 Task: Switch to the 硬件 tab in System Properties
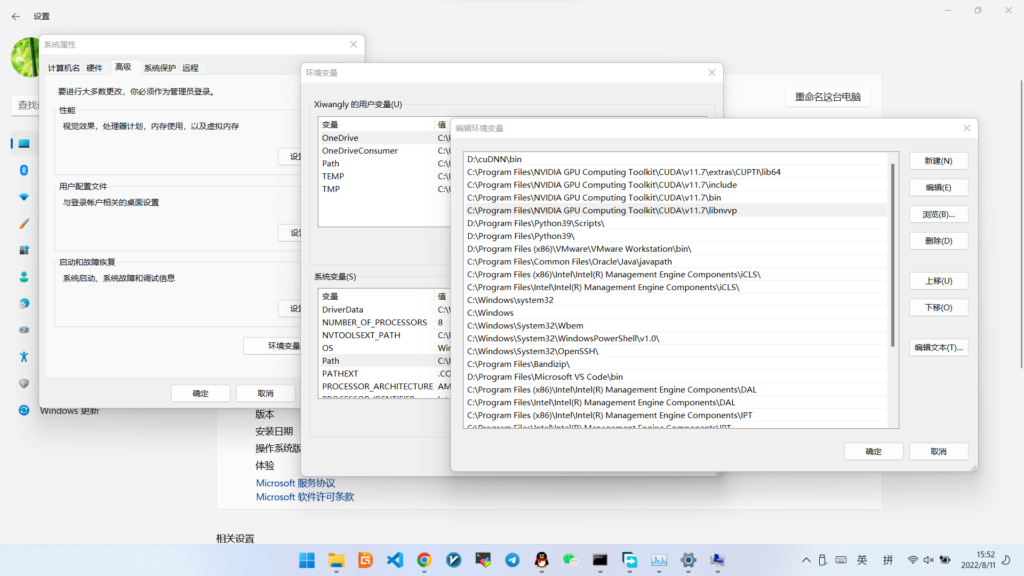[95, 68]
